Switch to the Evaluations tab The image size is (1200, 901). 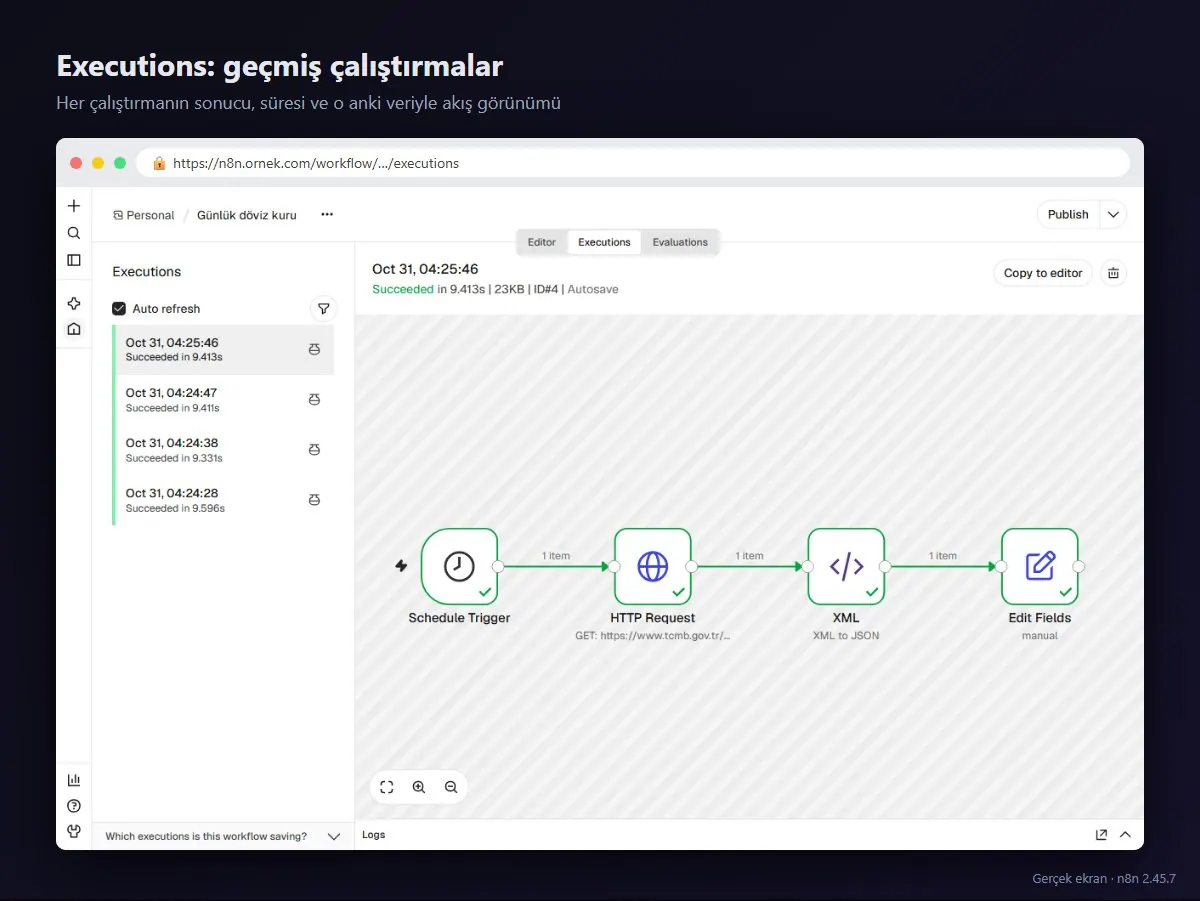pos(680,242)
